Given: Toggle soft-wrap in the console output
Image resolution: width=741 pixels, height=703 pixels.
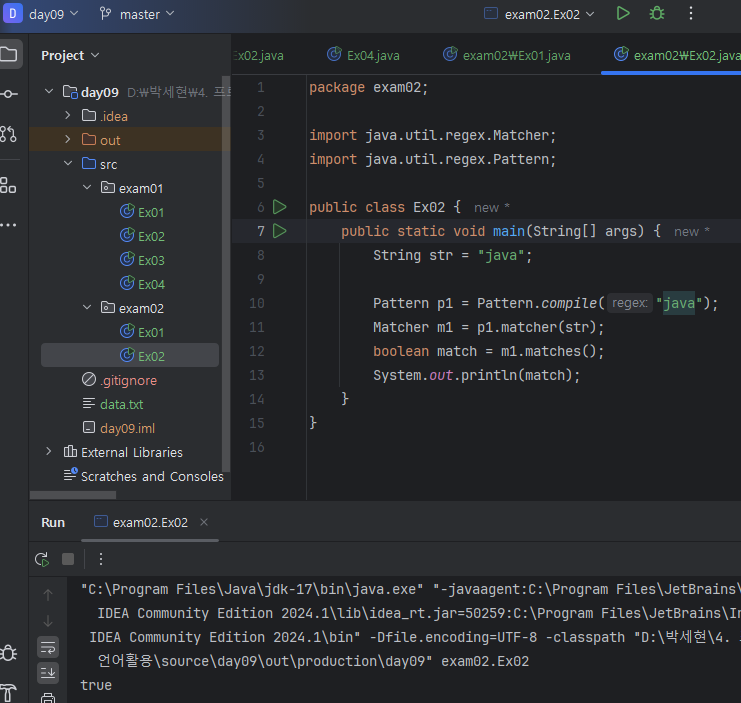Looking at the screenshot, I should pyautogui.click(x=48, y=647).
